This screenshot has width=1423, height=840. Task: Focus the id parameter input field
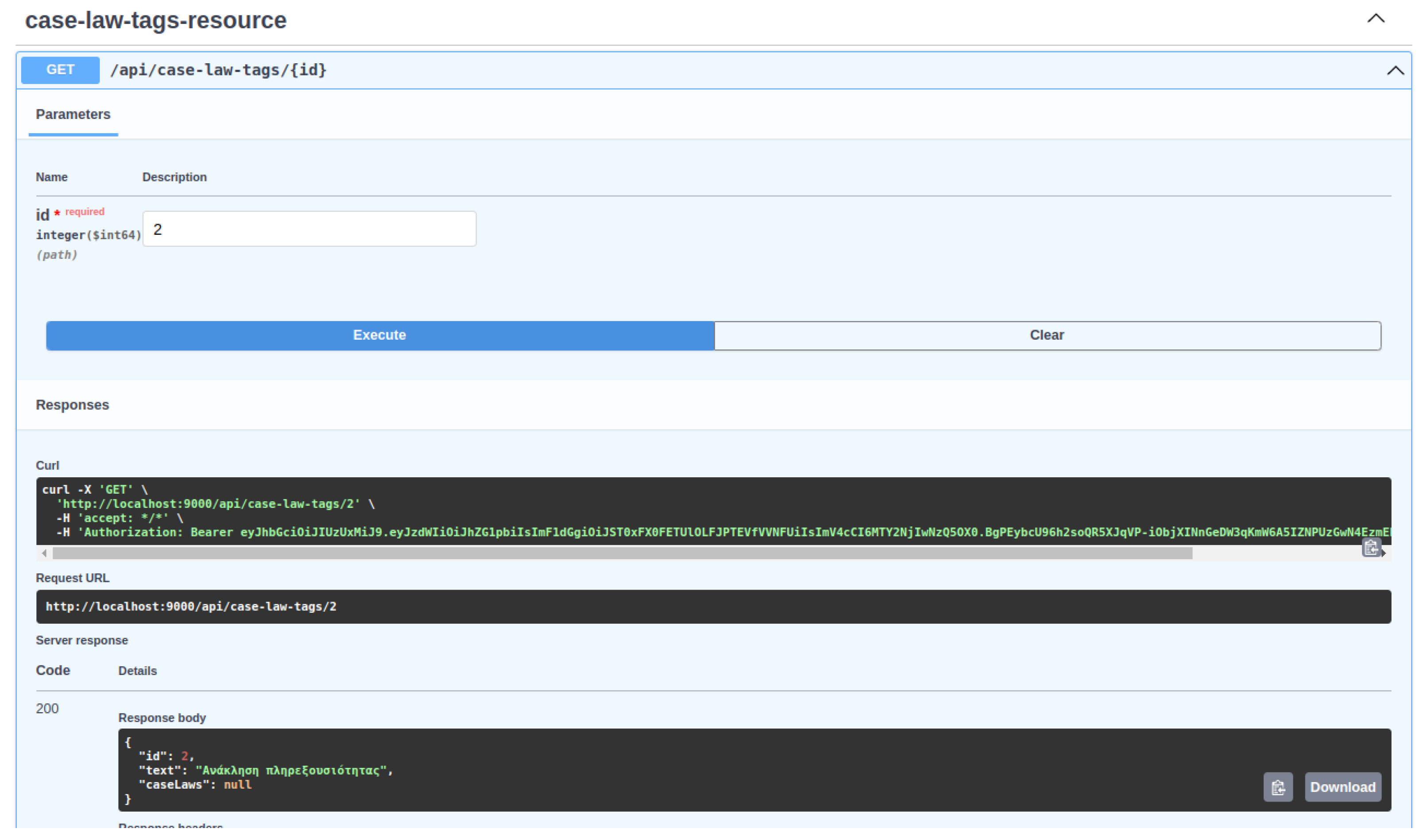(309, 229)
